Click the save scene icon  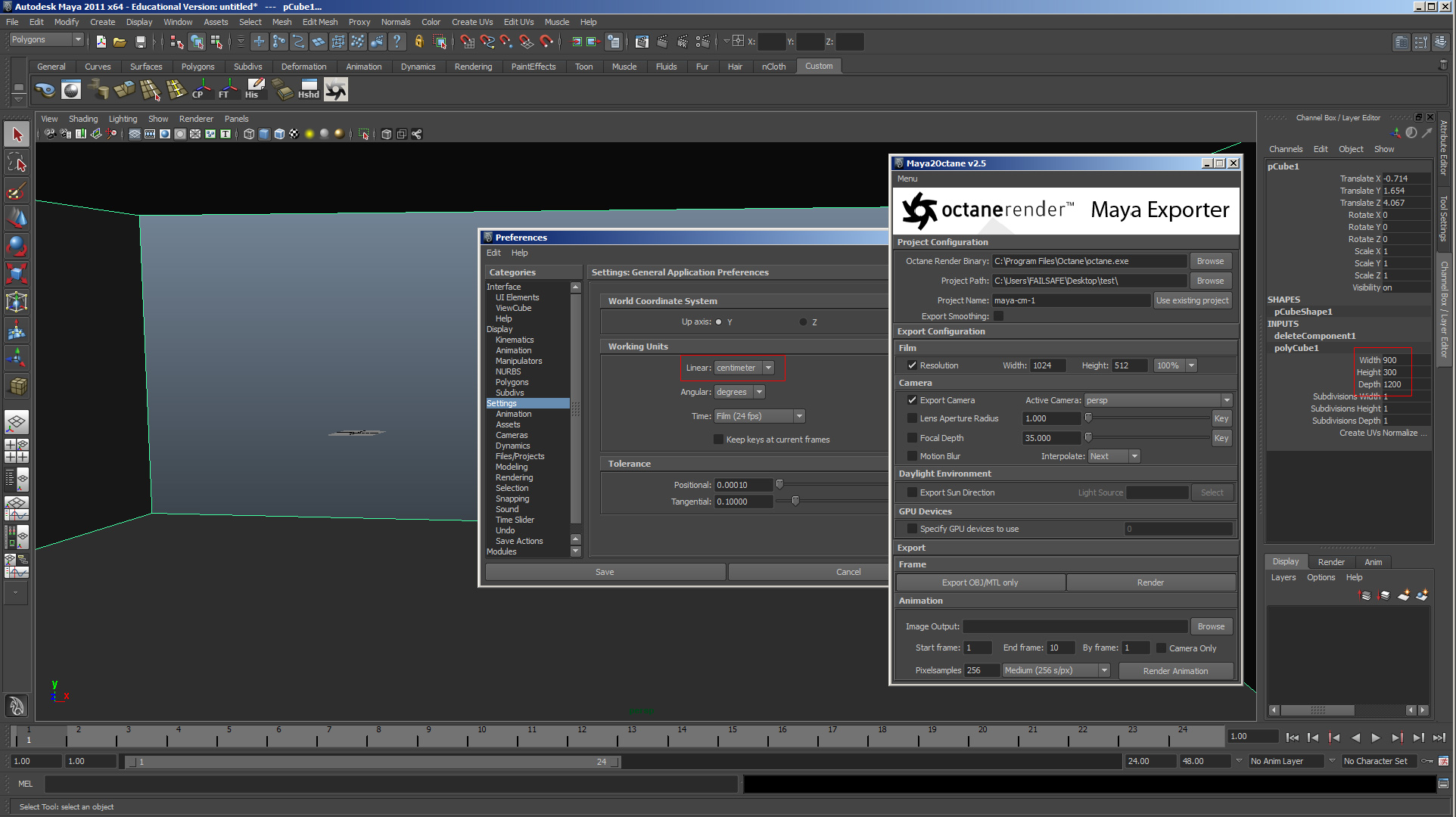pos(140,42)
